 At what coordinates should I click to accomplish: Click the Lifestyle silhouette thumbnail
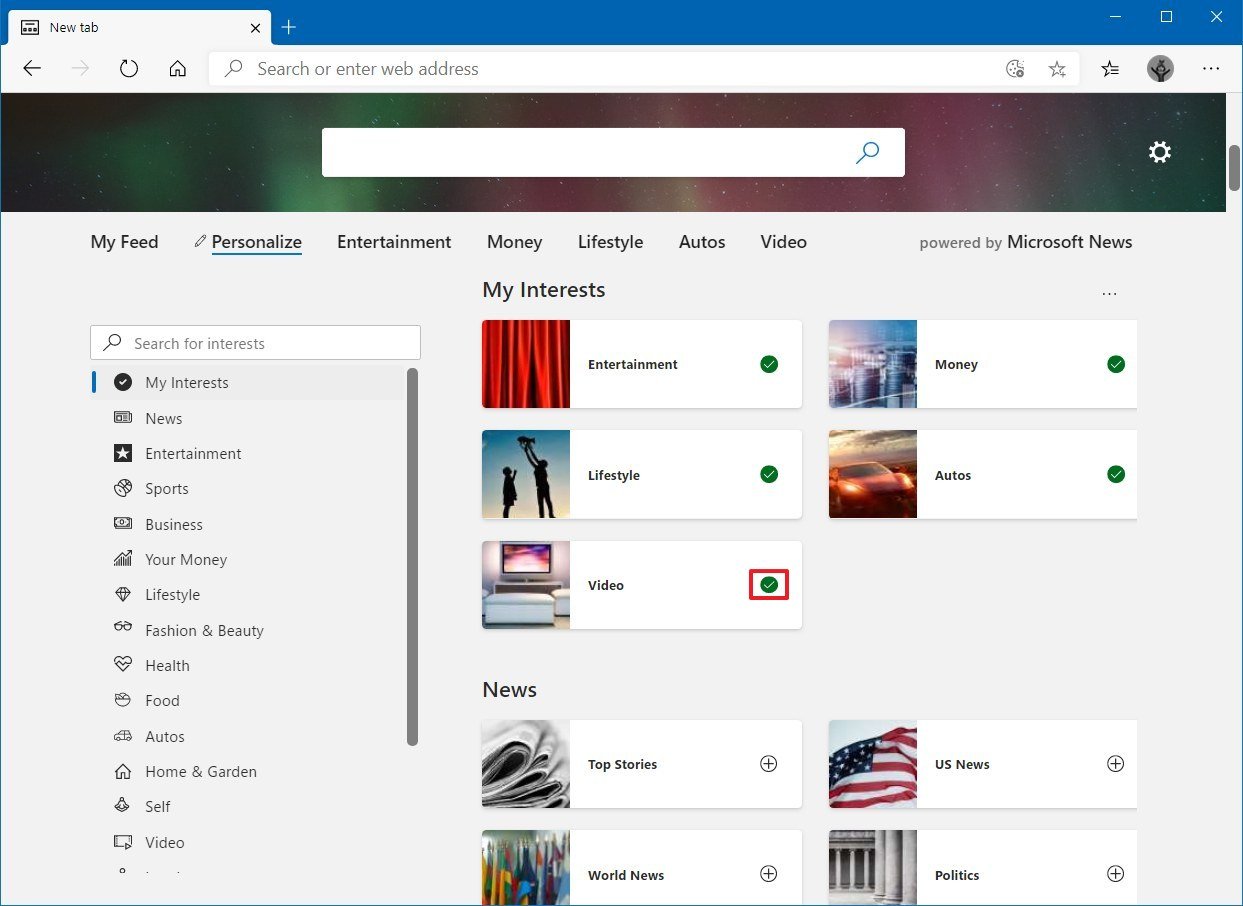click(526, 474)
